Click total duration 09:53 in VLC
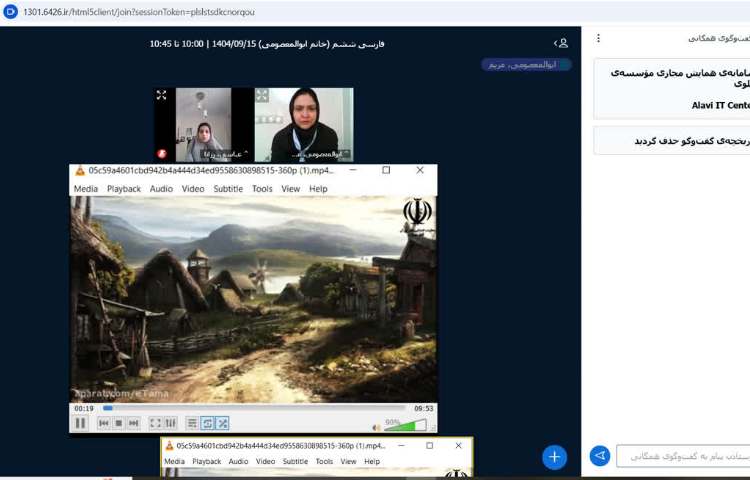 coord(423,408)
